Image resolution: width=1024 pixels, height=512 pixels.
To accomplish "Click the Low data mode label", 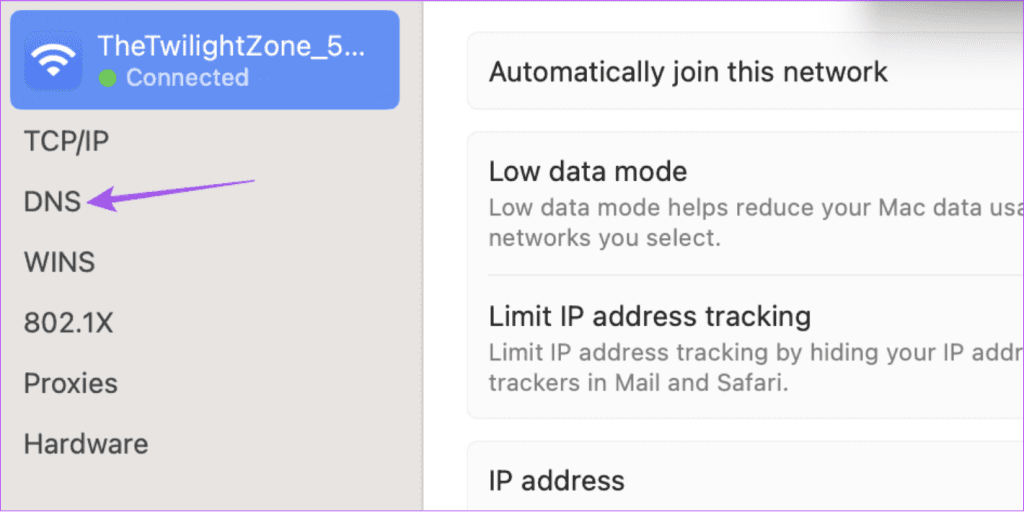I will pyautogui.click(x=588, y=171).
